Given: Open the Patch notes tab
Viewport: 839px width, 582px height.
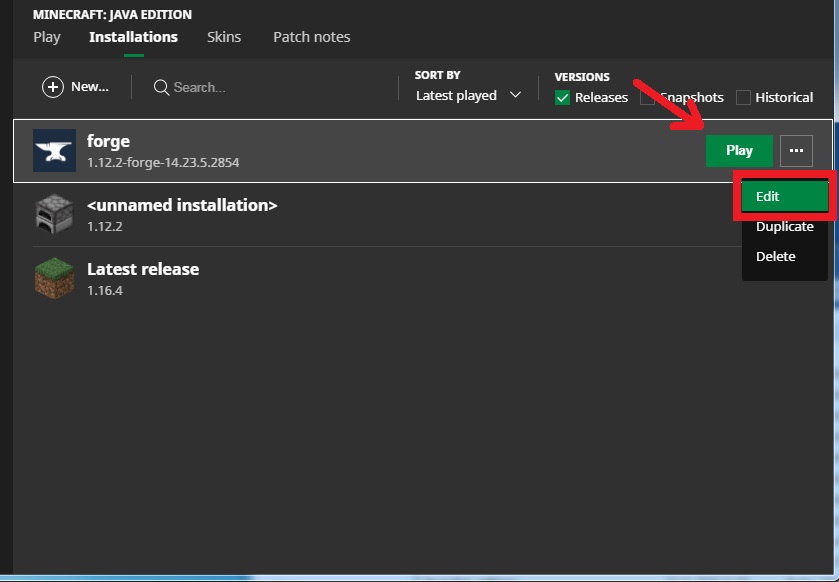Looking at the screenshot, I should tap(311, 37).
